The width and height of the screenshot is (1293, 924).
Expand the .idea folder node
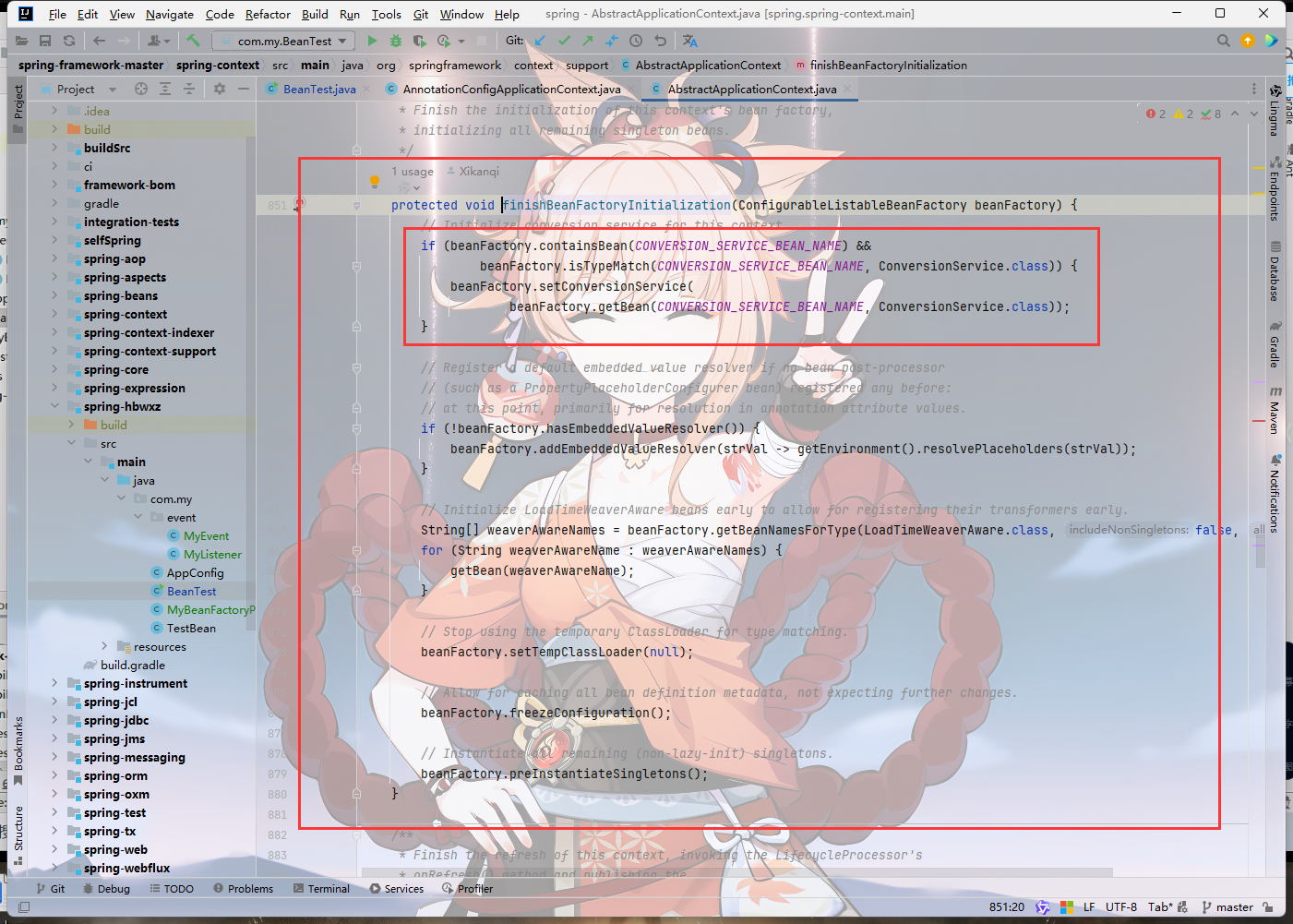click(54, 111)
